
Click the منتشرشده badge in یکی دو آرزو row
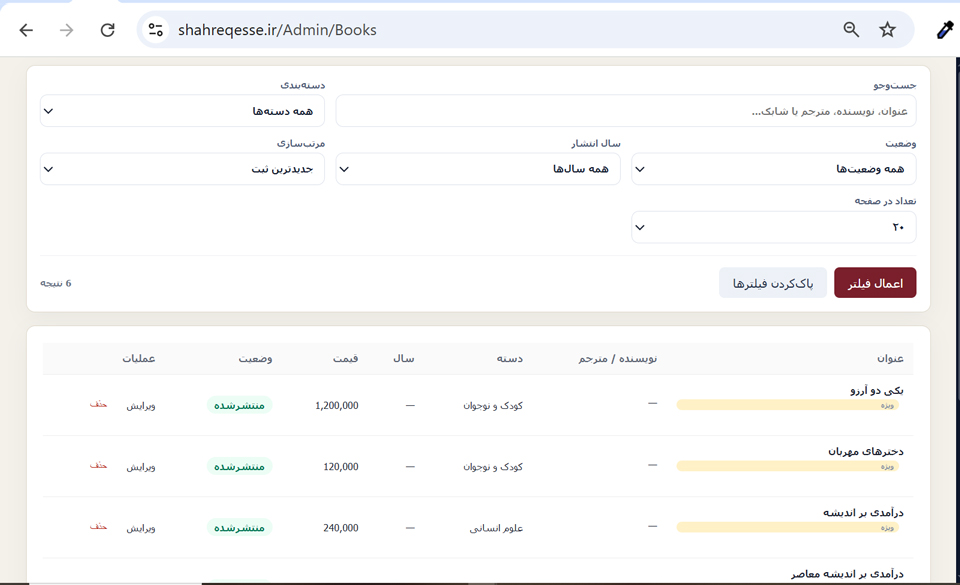pyautogui.click(x=239, y=405)
